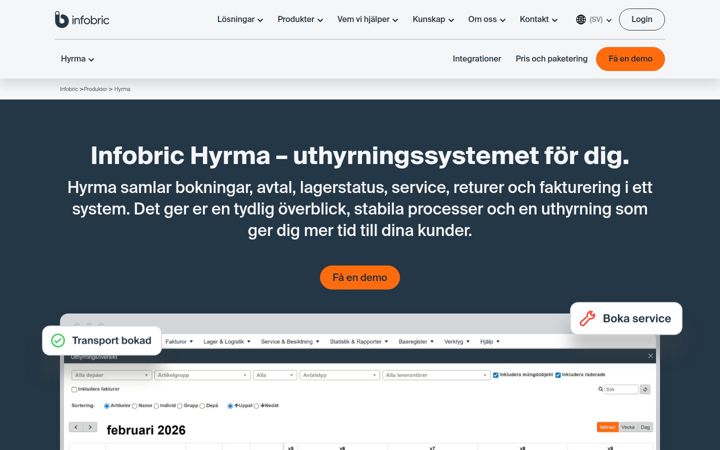Open the Kontakt dropdown
This screenshot has height=450, width=720.
(539, 19)
